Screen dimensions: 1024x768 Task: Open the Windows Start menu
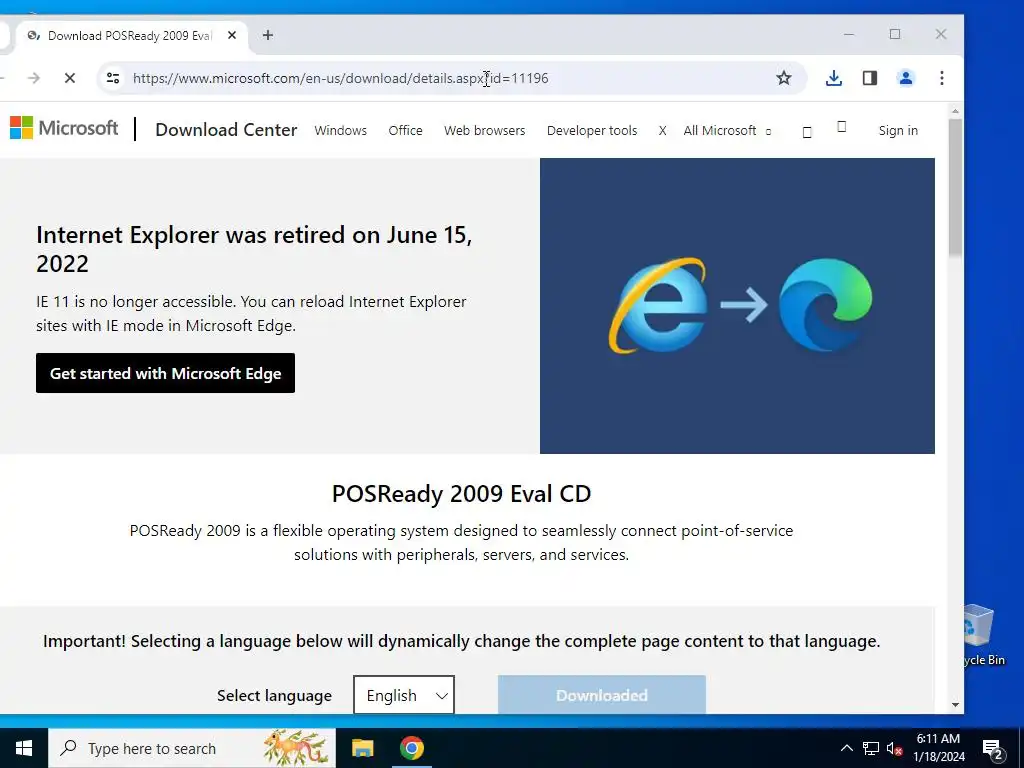(x=24, y=748)
